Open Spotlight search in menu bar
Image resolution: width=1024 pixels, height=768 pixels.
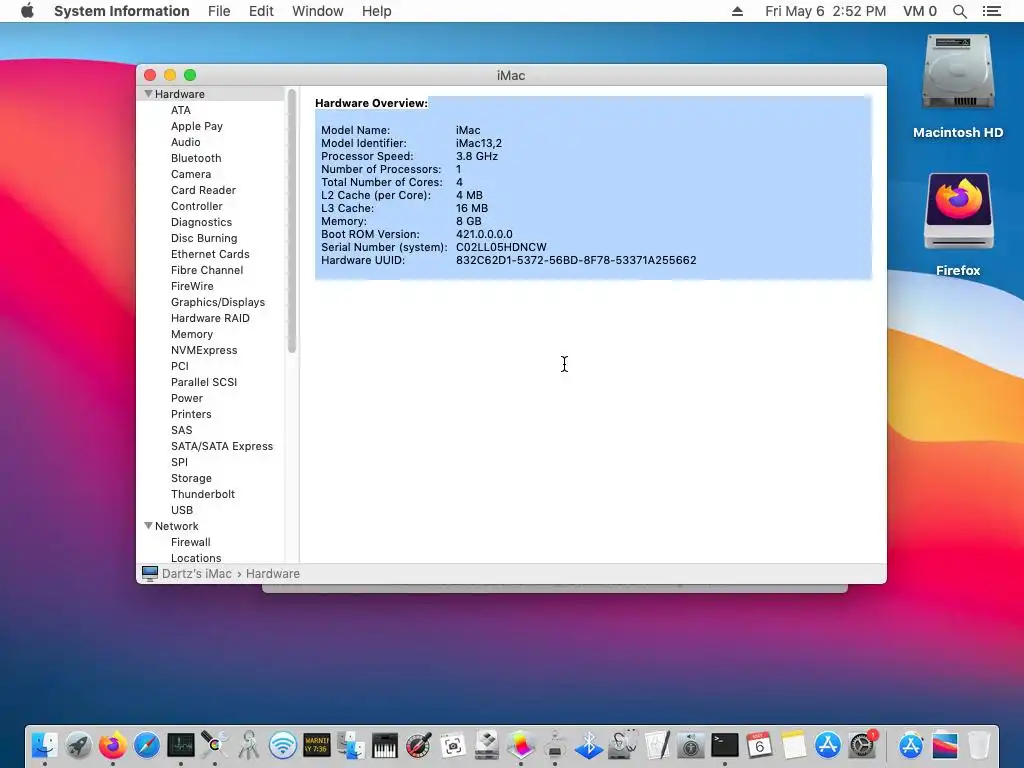959,11
